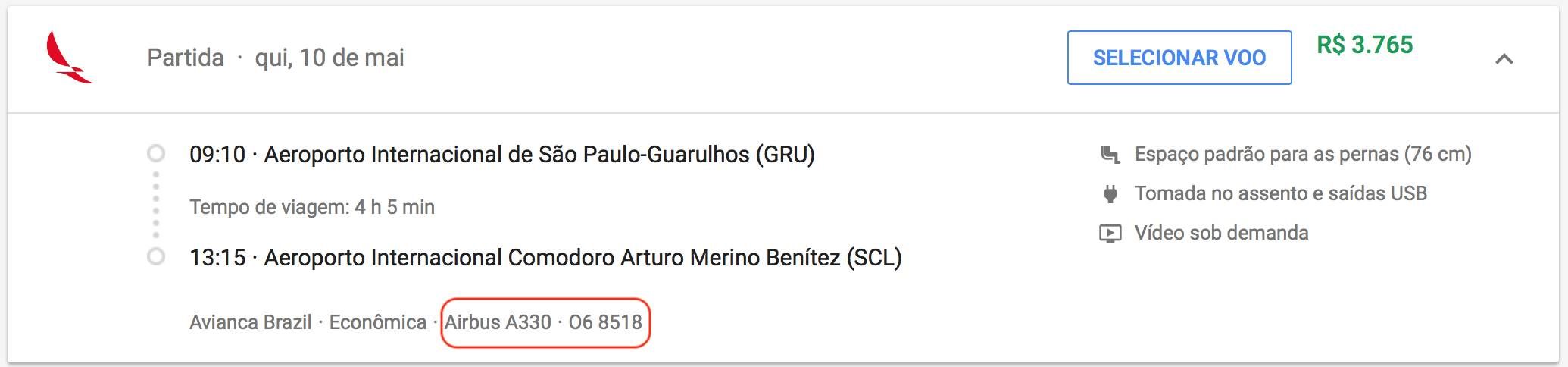This screenshot has height=367, width=1568.
Task: Click the arrival circle marker at 13:15
Action: (x=156, y=257)
